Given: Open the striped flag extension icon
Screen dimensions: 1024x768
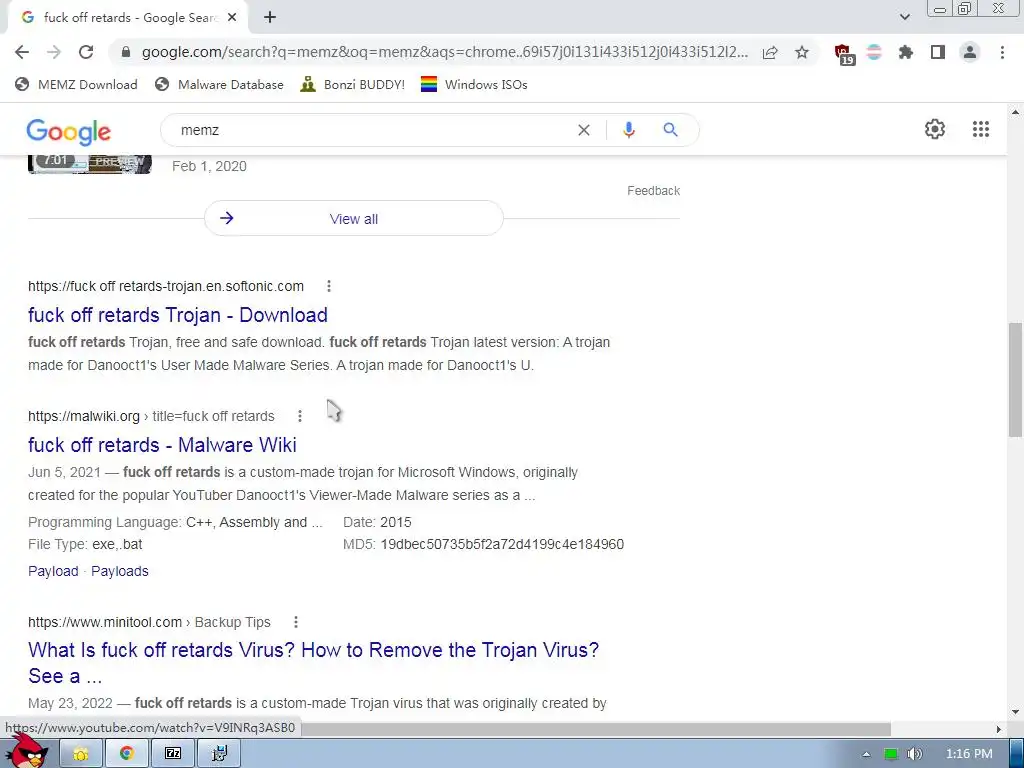Looking at the screenshot, I should 874,52.
